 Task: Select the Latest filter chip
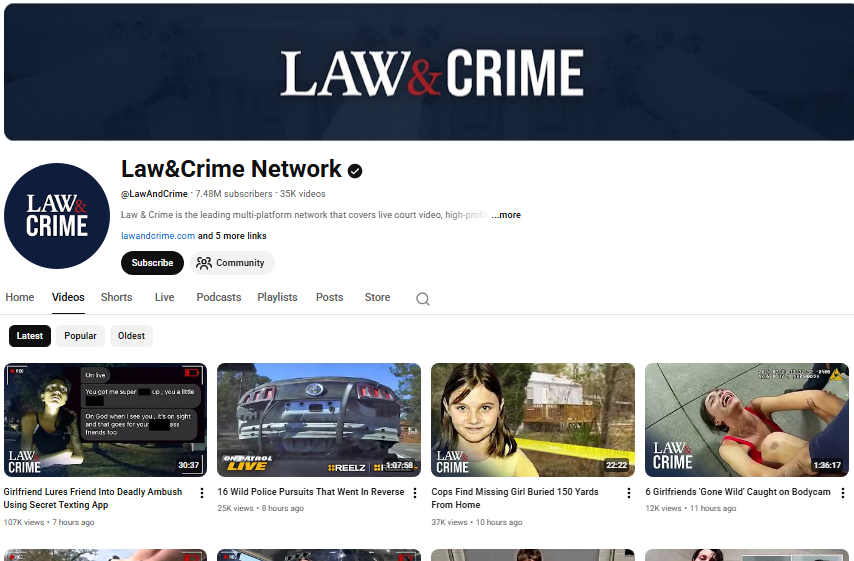pos(30,336)
